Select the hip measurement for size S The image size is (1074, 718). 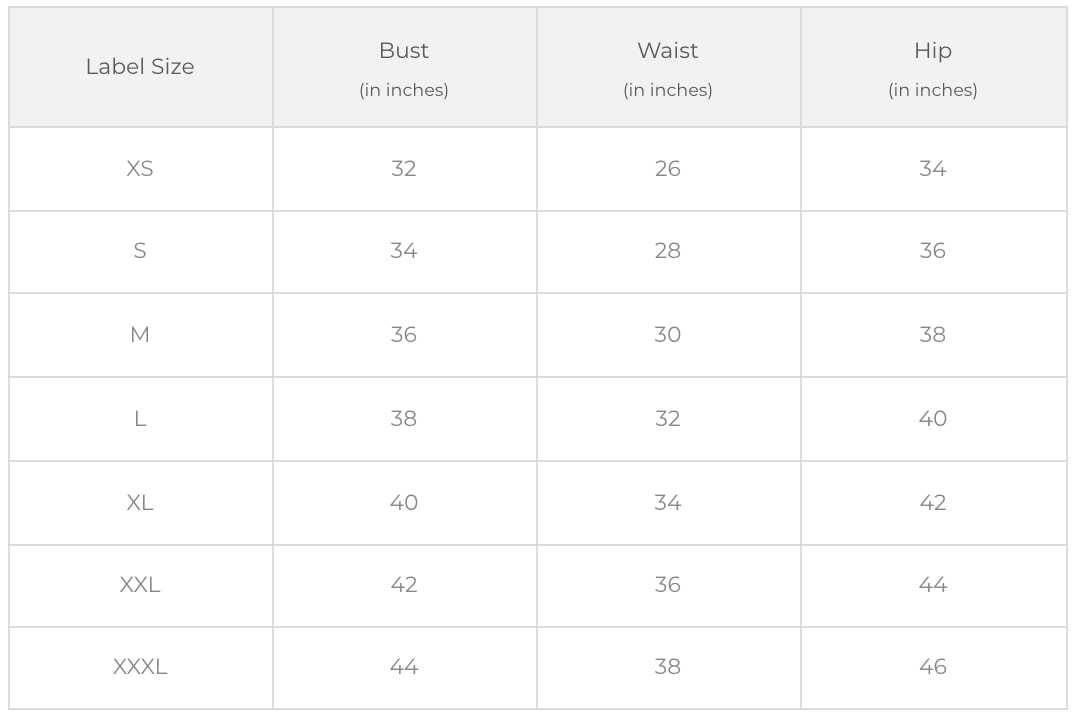coord(932,251)
